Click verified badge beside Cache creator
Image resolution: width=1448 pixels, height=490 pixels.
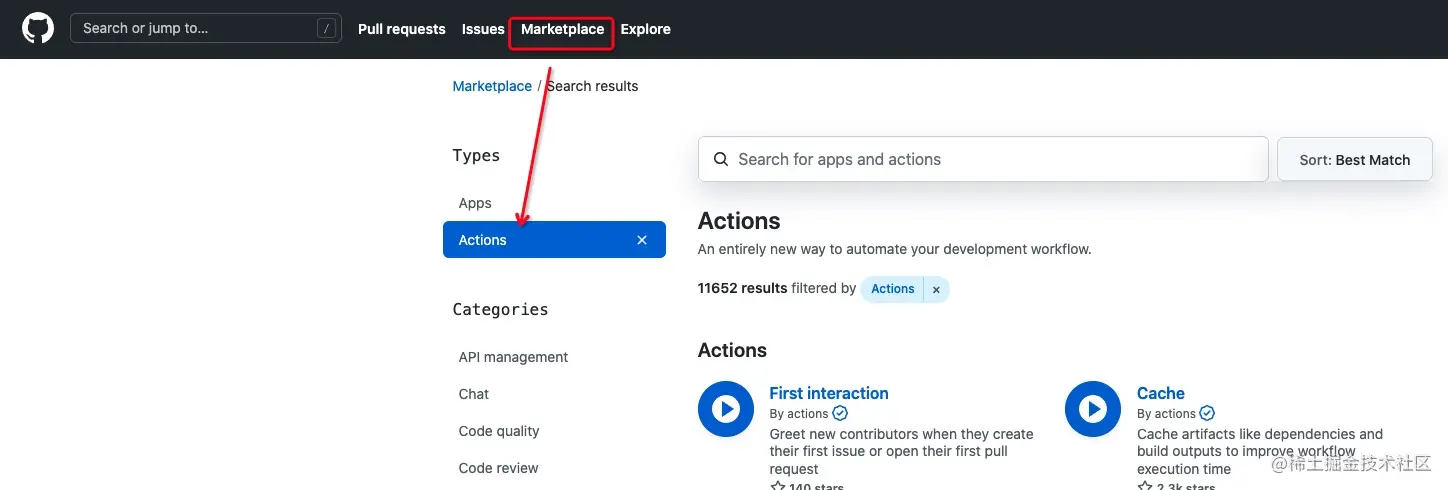[1207, 413]
